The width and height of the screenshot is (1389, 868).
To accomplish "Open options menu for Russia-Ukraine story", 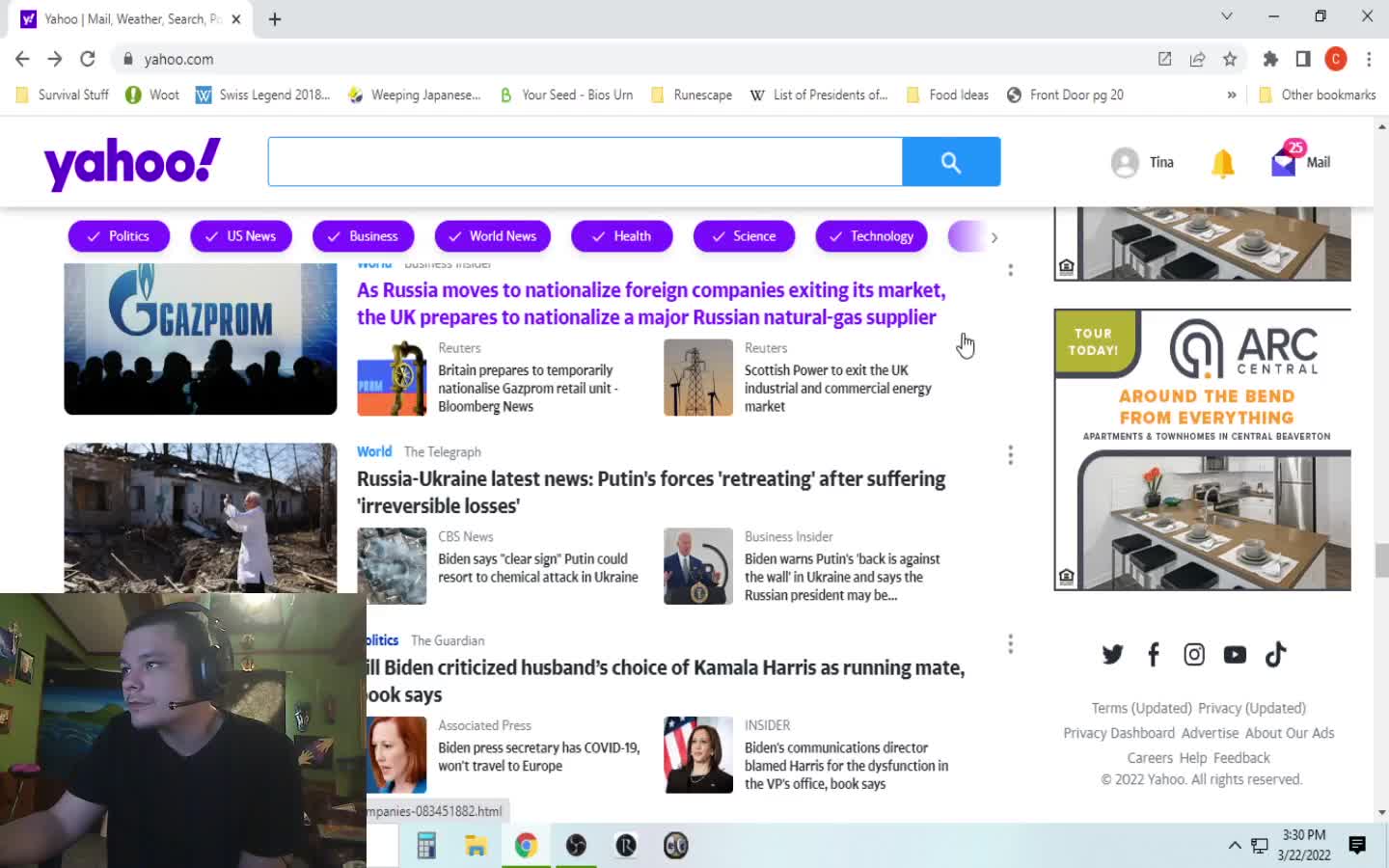I will pos(1010,455).
